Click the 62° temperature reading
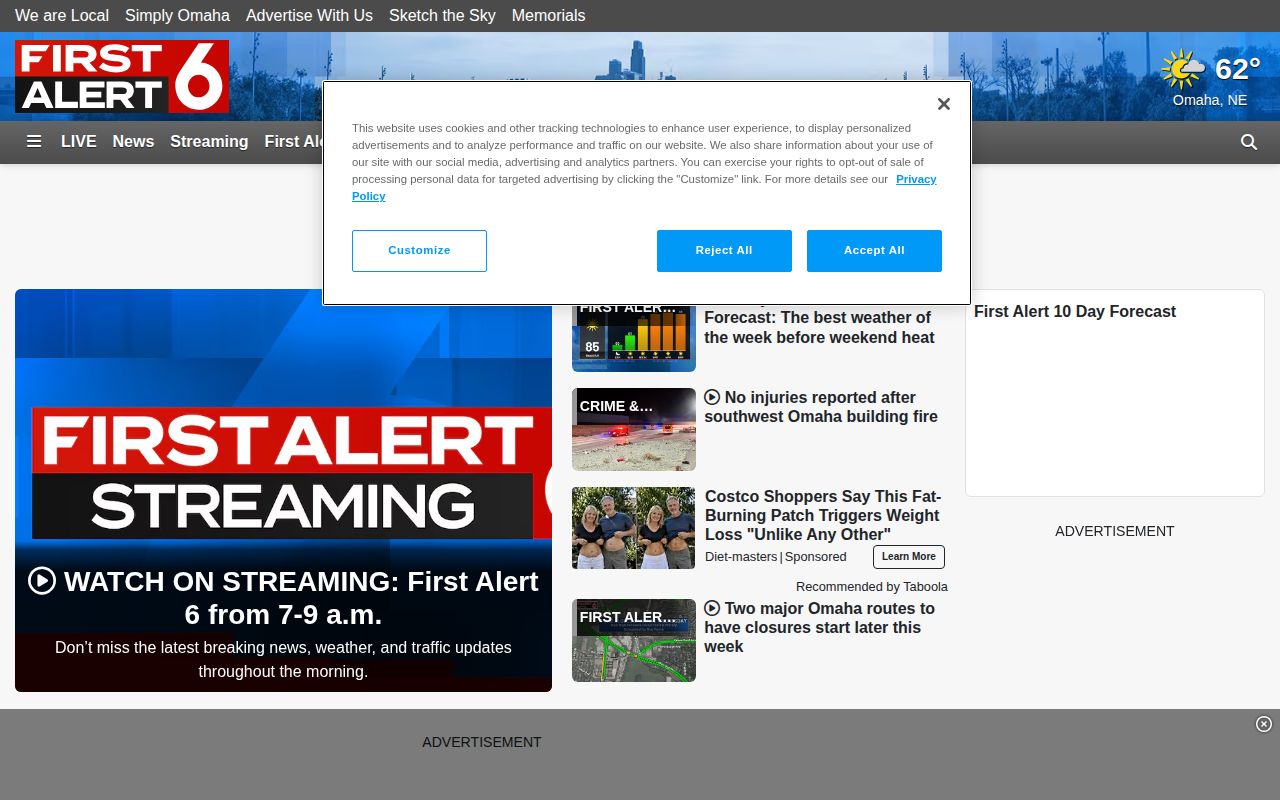Image resolution: width=1280 pixels, height=800 pixels. point(1238,69)
